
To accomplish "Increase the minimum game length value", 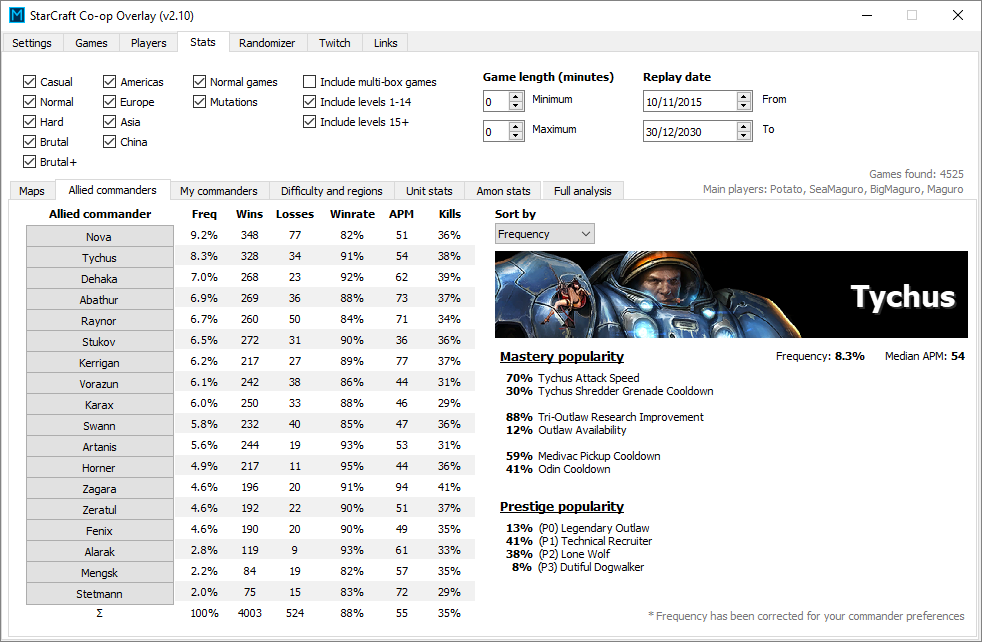I will pos(516,96).
